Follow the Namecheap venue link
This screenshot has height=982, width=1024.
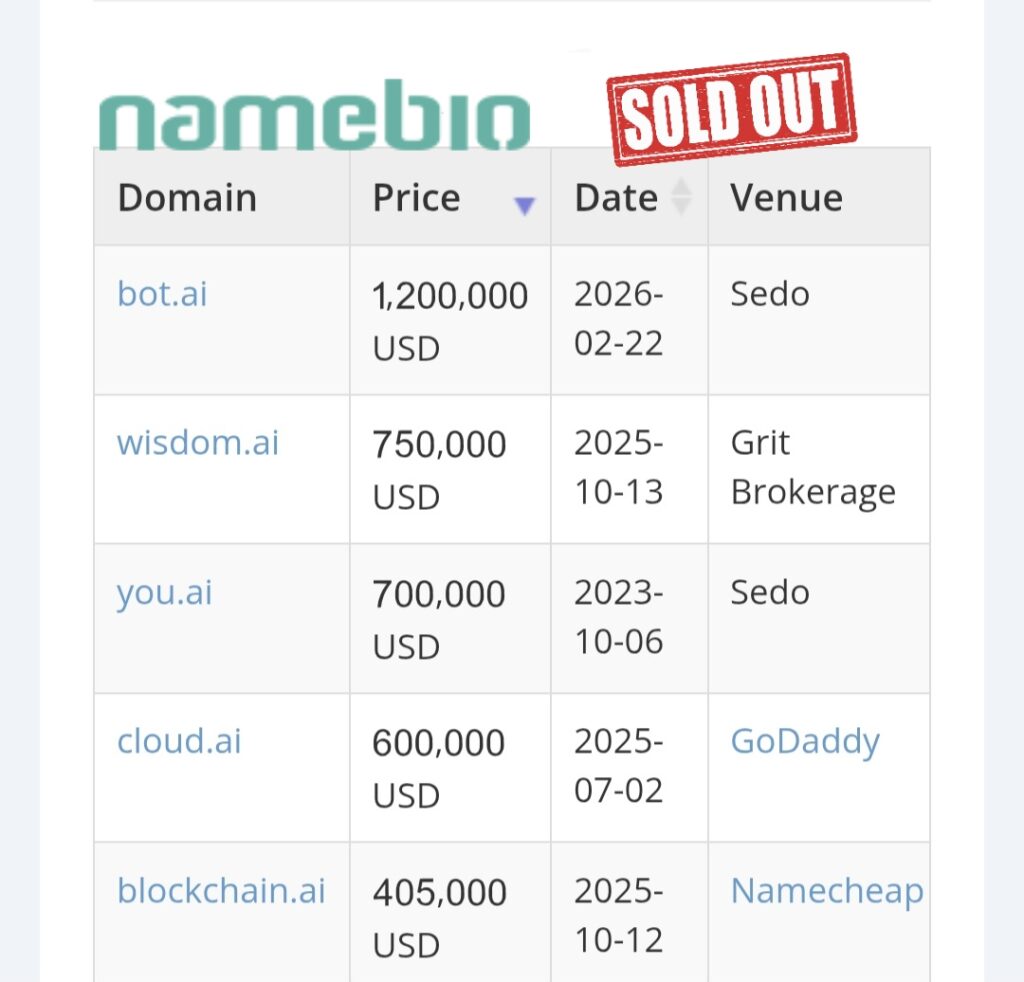pos(827,890)
